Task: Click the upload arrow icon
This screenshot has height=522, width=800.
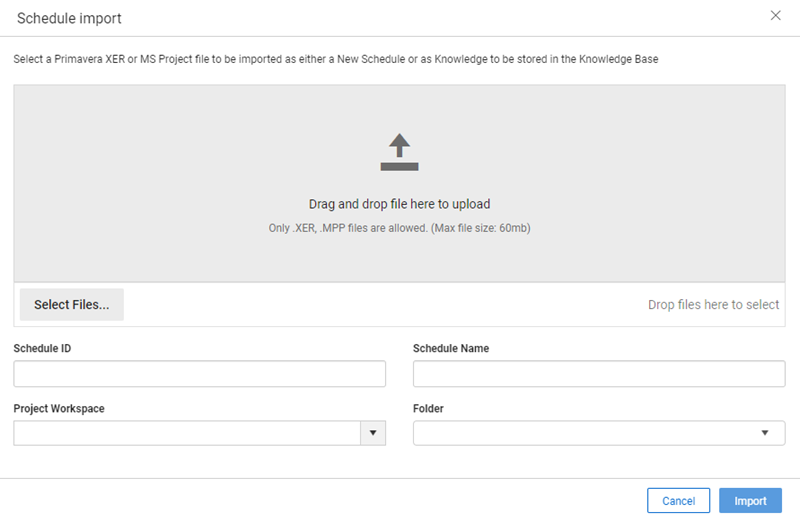Action: 399,152
